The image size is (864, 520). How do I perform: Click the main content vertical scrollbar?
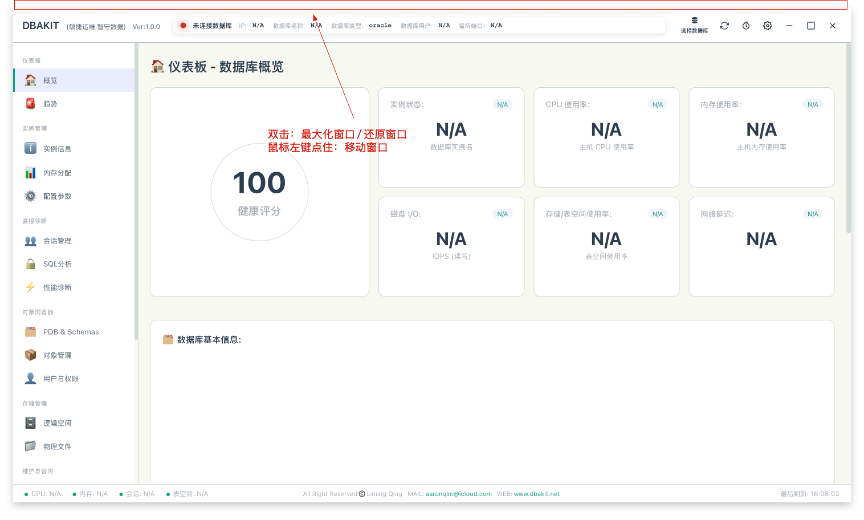pyautogui.click(x=848, y=138)
